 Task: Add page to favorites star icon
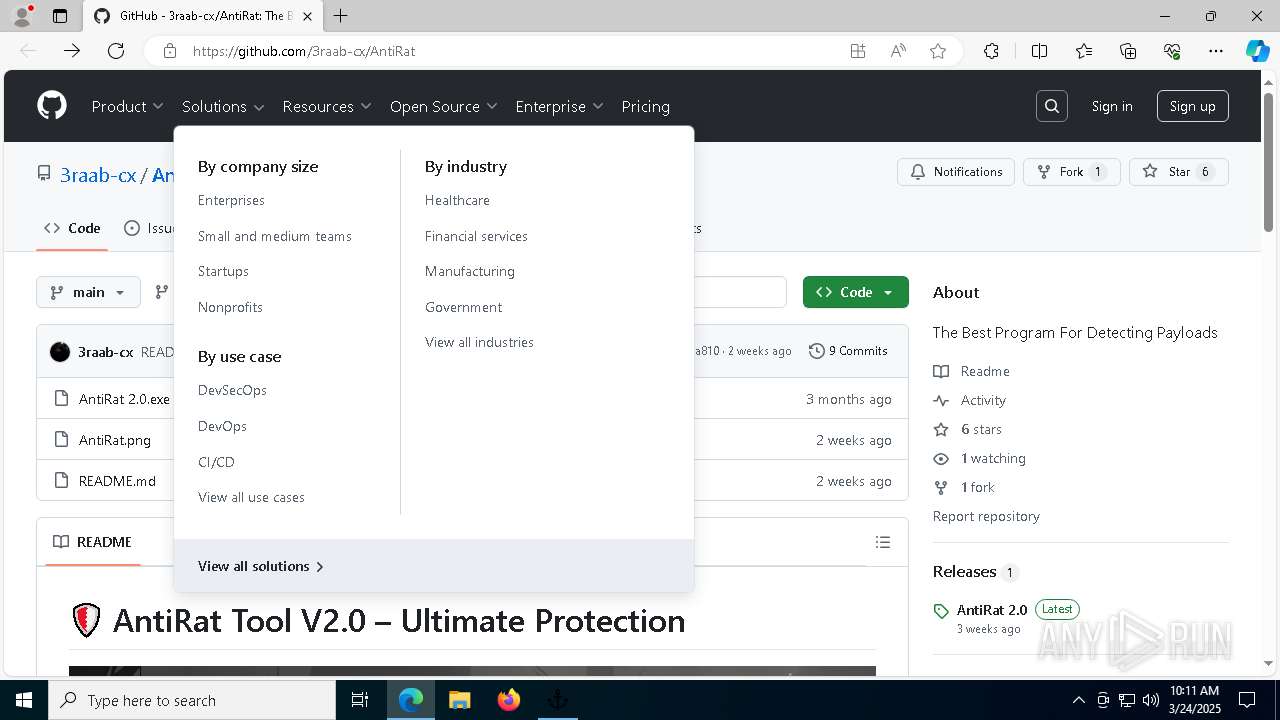click(938, 51)
